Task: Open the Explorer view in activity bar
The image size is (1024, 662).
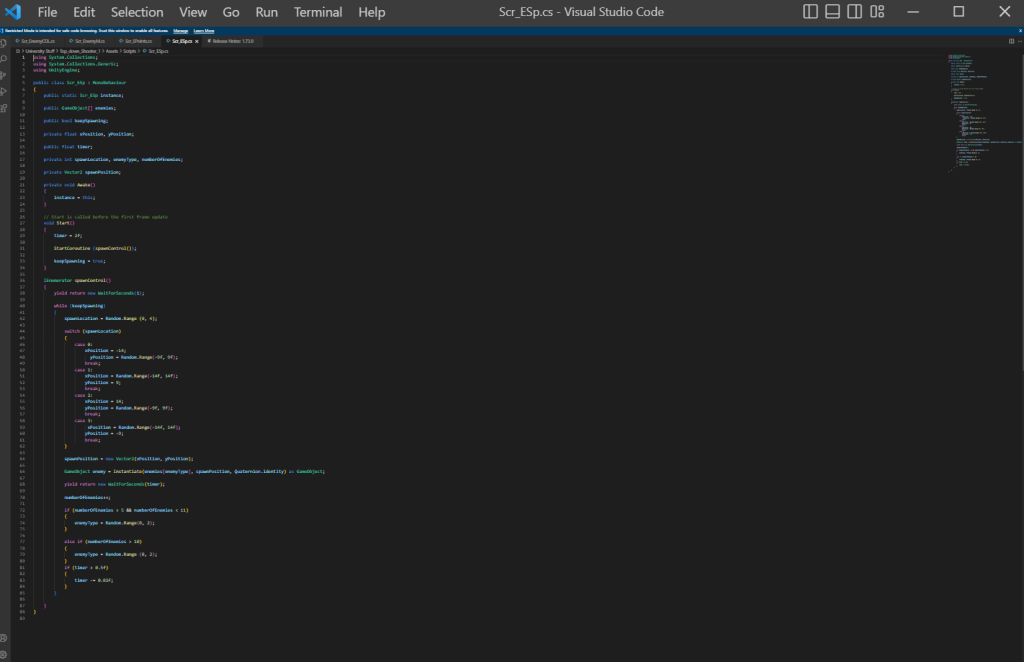Action: [5, 44]
